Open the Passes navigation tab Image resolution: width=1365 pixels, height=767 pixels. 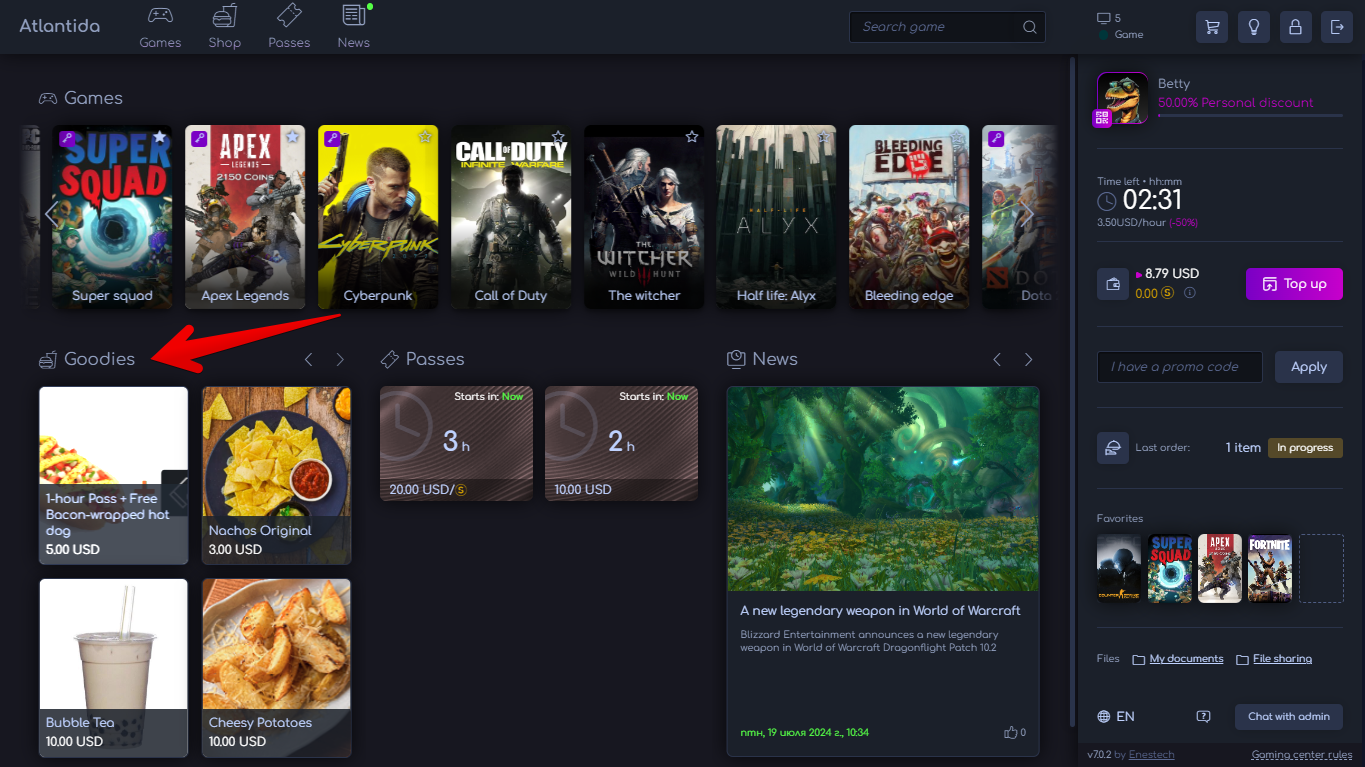pyautogui.click(x=289, y=27)
